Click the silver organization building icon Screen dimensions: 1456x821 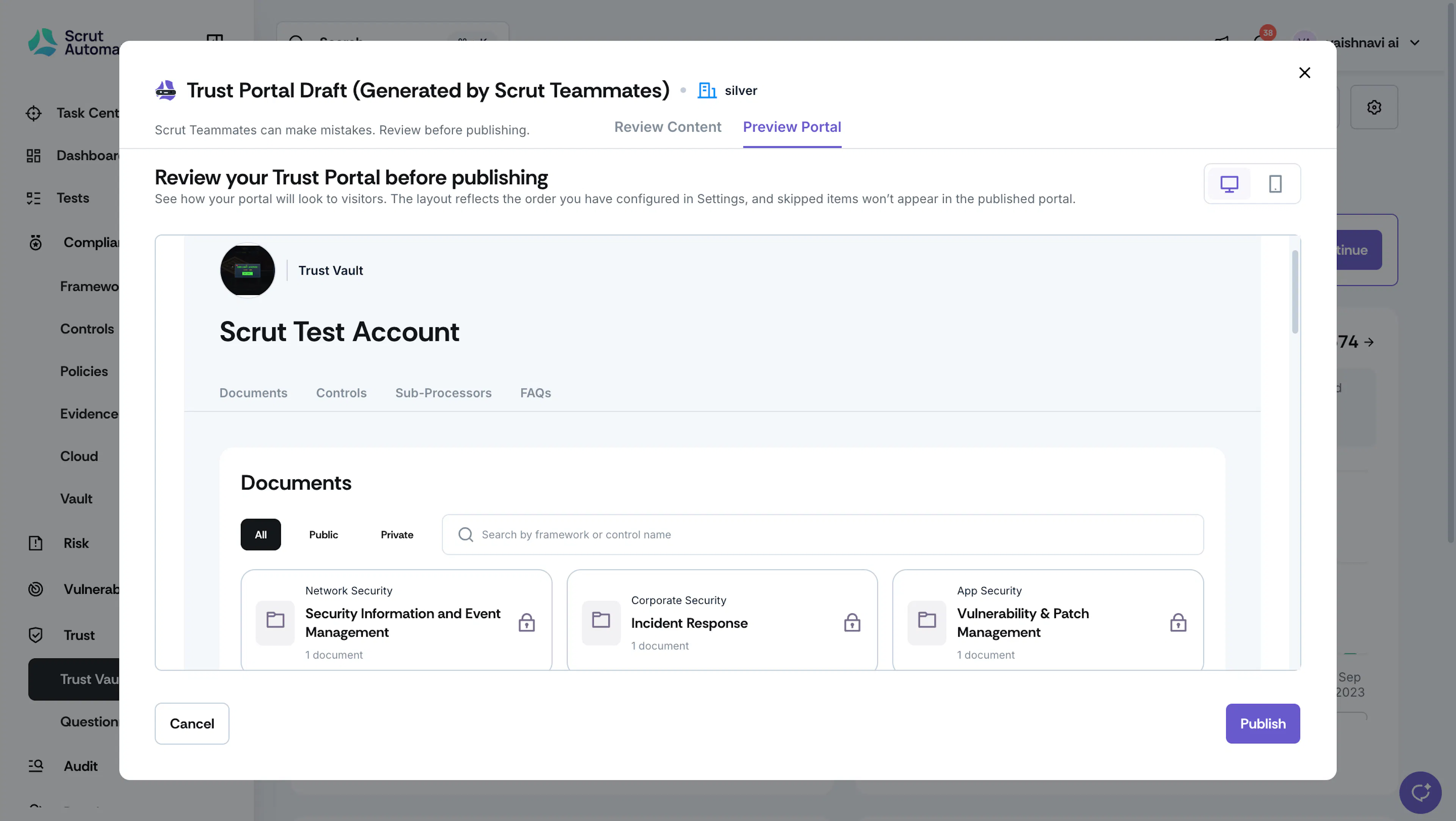[706, 91]
